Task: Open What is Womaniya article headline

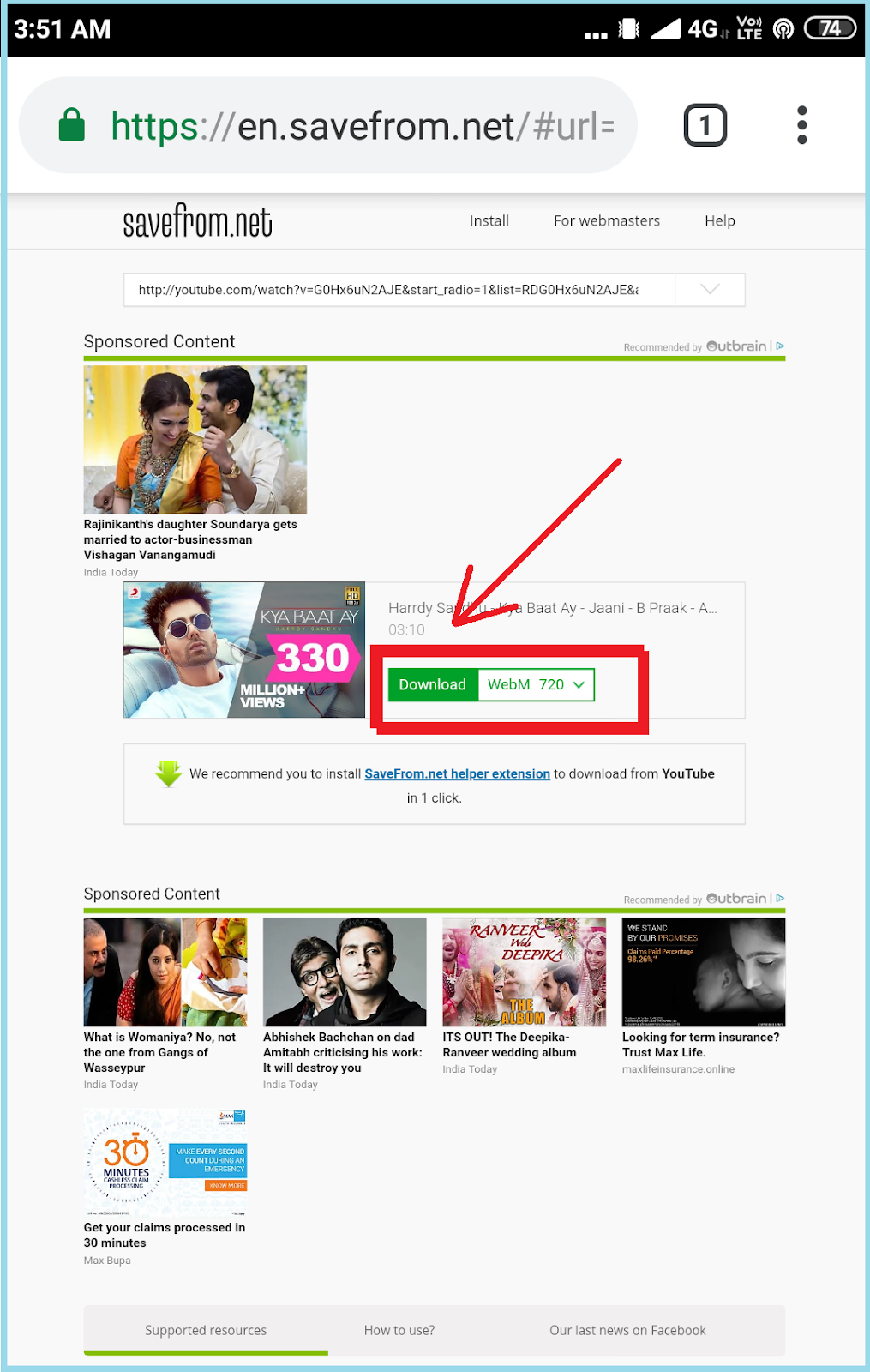Action: click(x=159, y=1052)
